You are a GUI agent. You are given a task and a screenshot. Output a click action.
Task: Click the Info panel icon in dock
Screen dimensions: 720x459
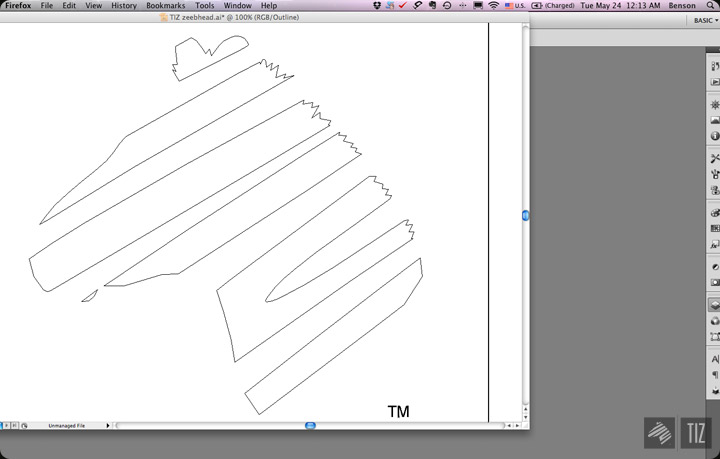tap(715, 136)
